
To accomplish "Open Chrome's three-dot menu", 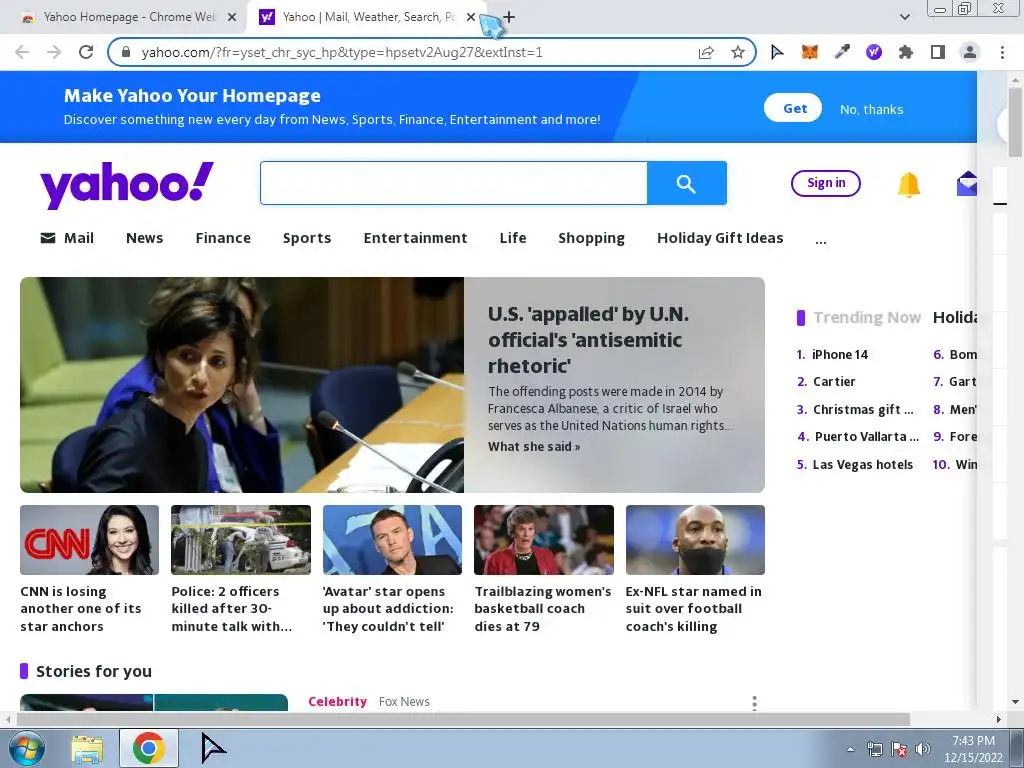I will click(1002, 52).
